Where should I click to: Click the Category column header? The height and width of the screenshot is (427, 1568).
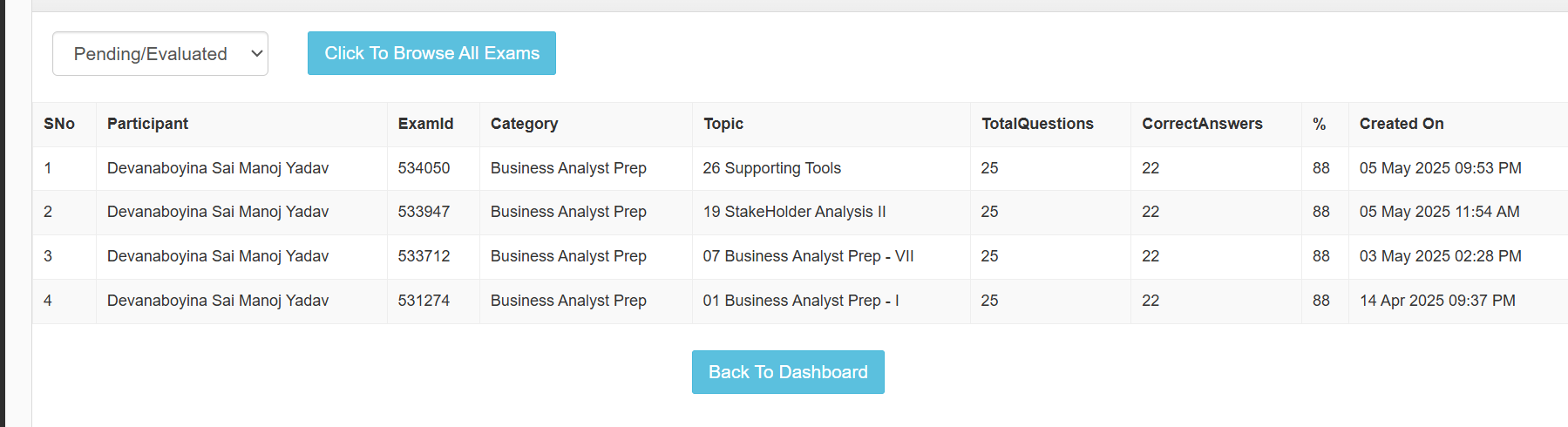coord(524,124)
